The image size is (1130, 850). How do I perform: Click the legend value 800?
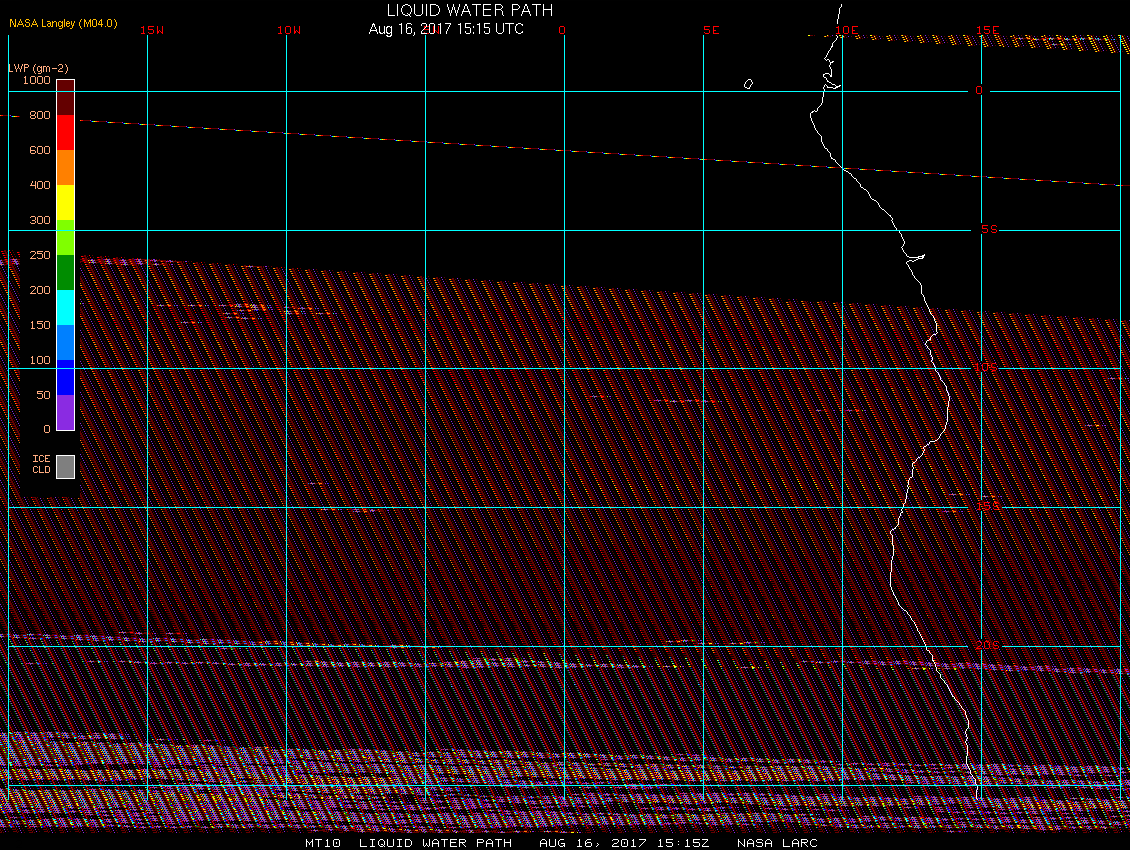tap(40, 115)
